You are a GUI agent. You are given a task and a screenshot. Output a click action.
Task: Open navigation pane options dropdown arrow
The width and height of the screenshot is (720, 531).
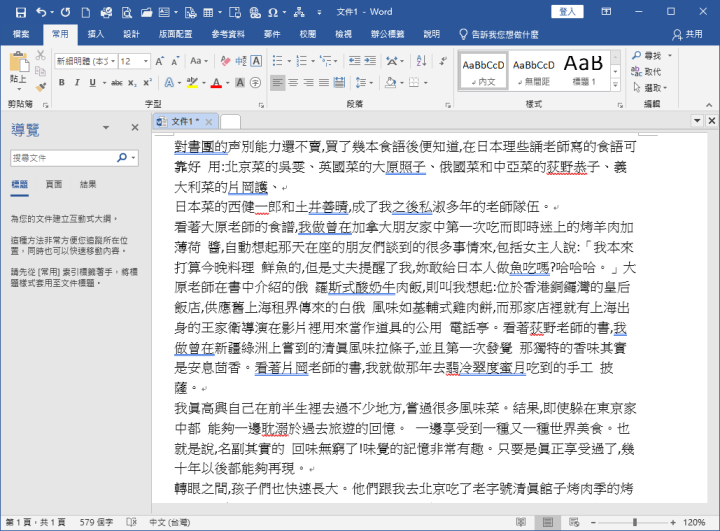pos(106,127)
